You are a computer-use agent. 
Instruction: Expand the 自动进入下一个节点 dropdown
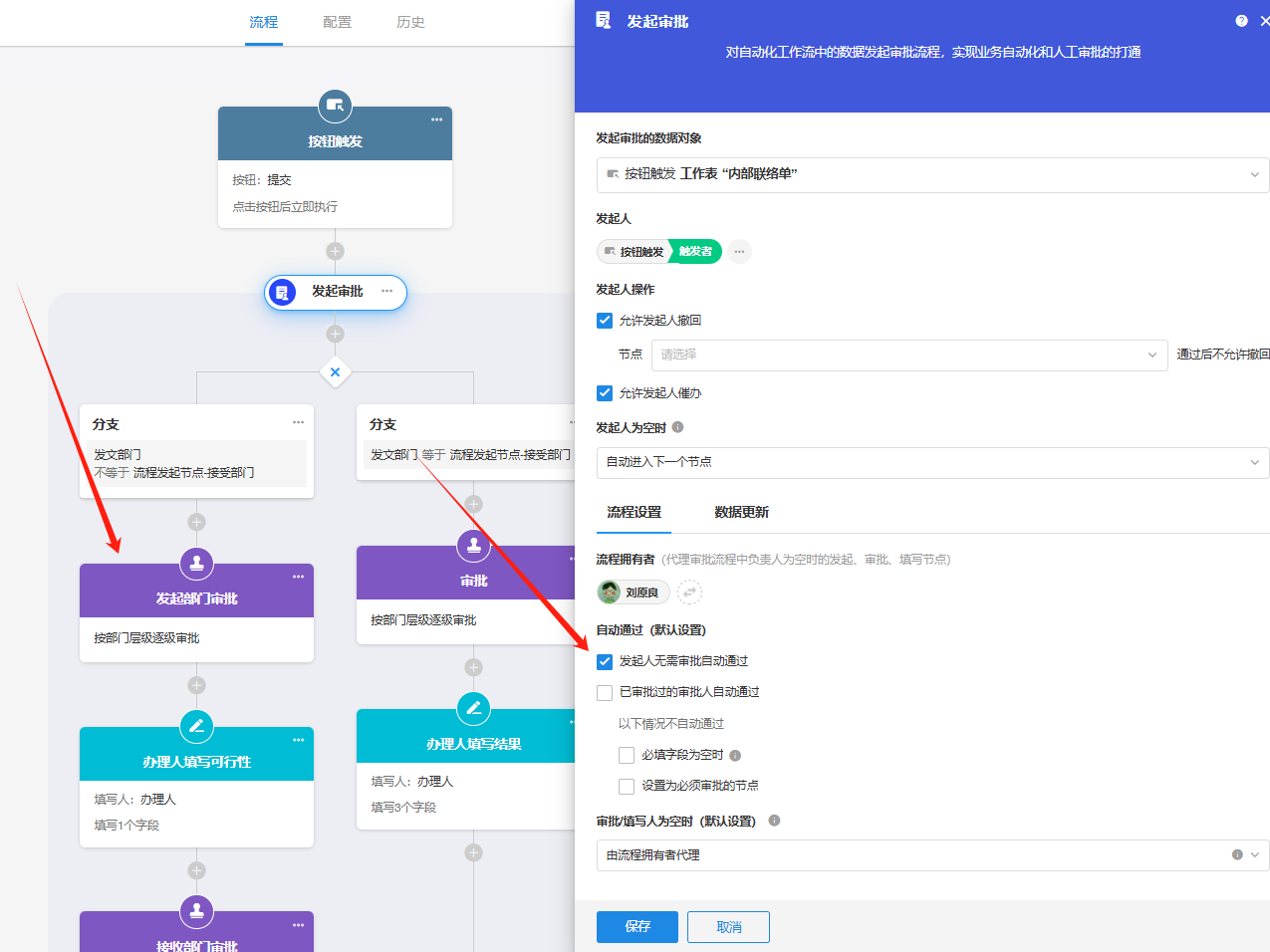(x=932, y=462)
